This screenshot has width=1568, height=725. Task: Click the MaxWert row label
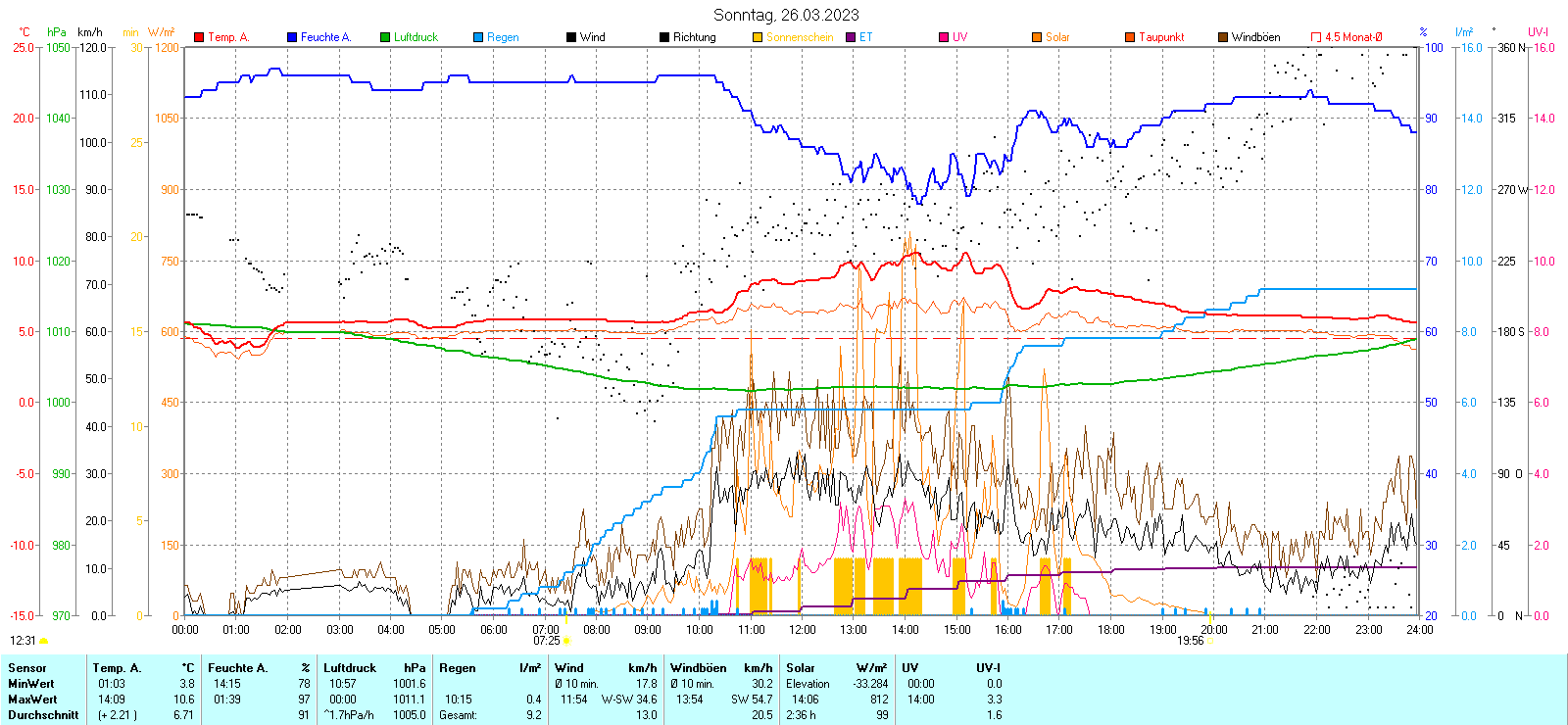(31, 700)
